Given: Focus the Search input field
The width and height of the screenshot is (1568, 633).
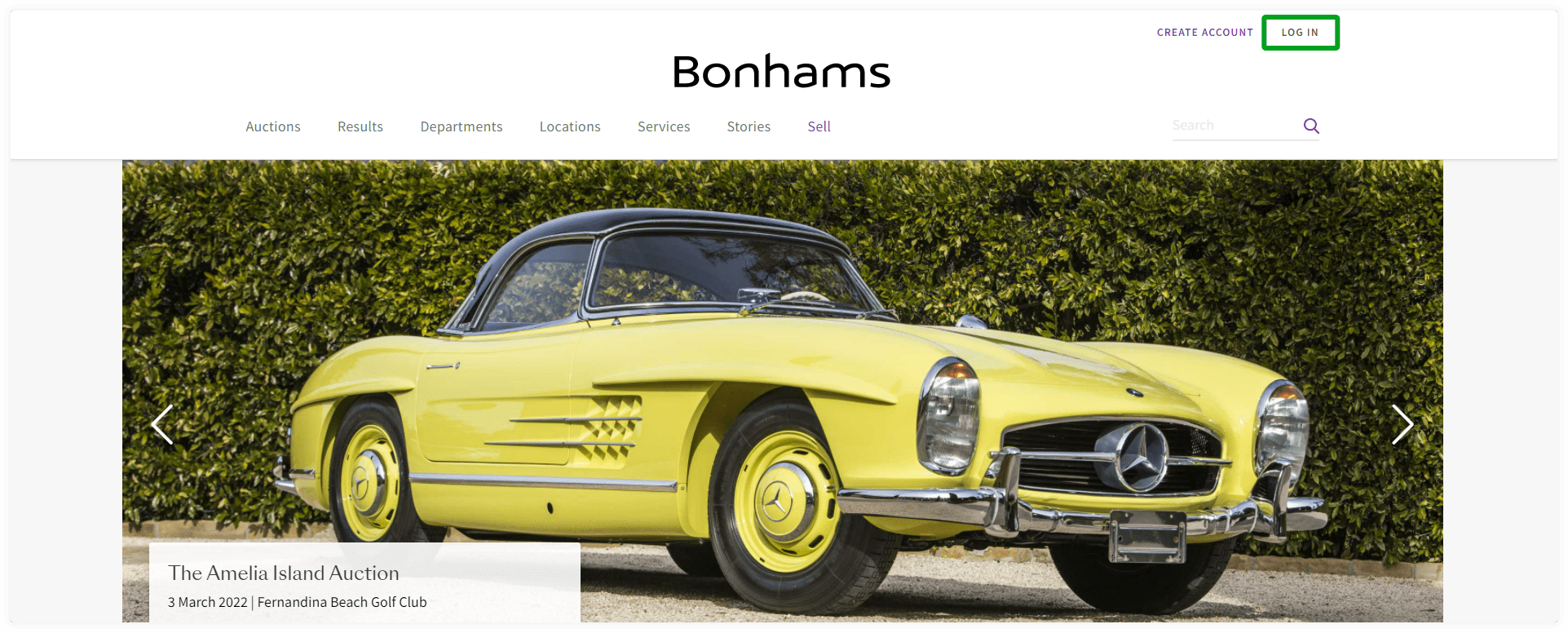Looking at the screenshot, I should coord(1235,126).
